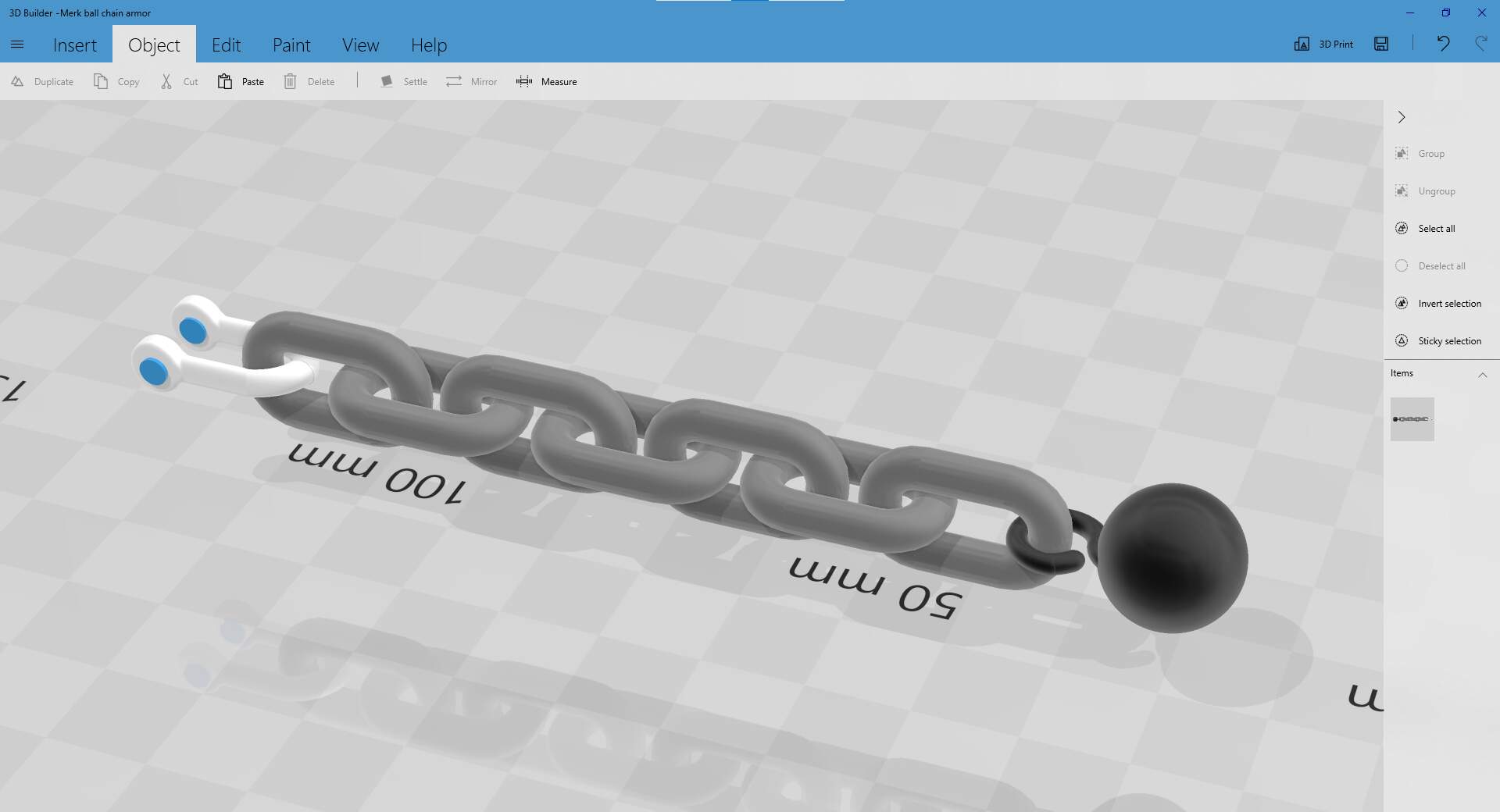Open the 3D Print option
1500x812 pixels.
pos(1324,44)
